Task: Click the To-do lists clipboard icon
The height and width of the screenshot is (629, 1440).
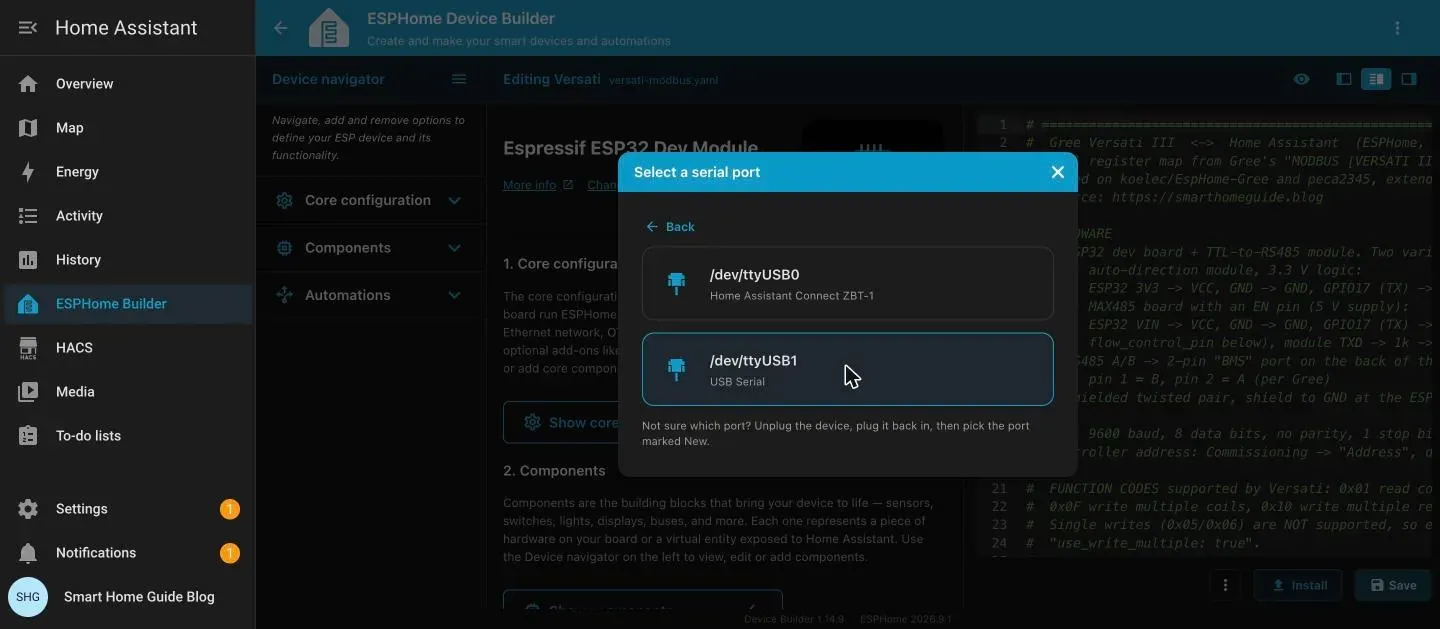Action: [28, 436]
